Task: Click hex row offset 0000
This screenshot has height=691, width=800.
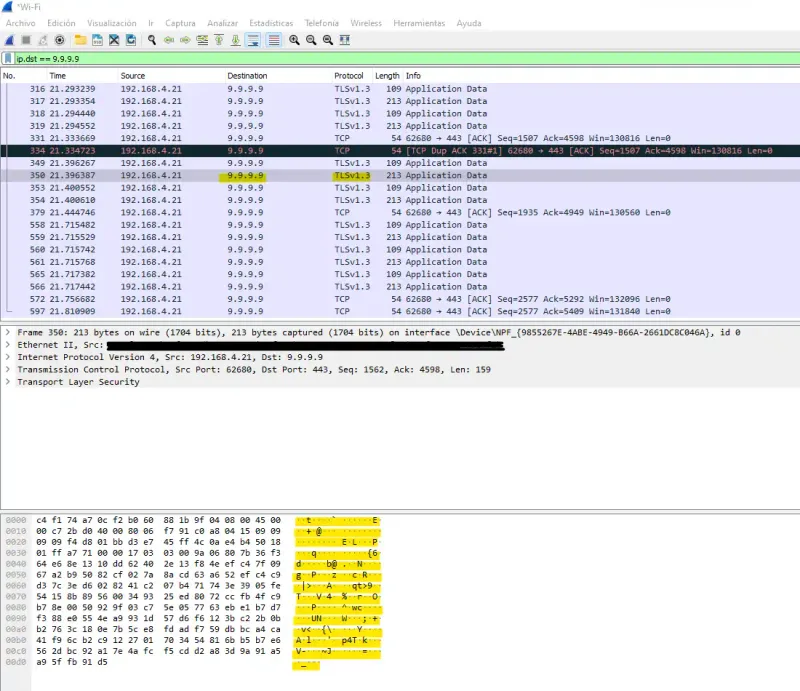Action: coord(16,520)
